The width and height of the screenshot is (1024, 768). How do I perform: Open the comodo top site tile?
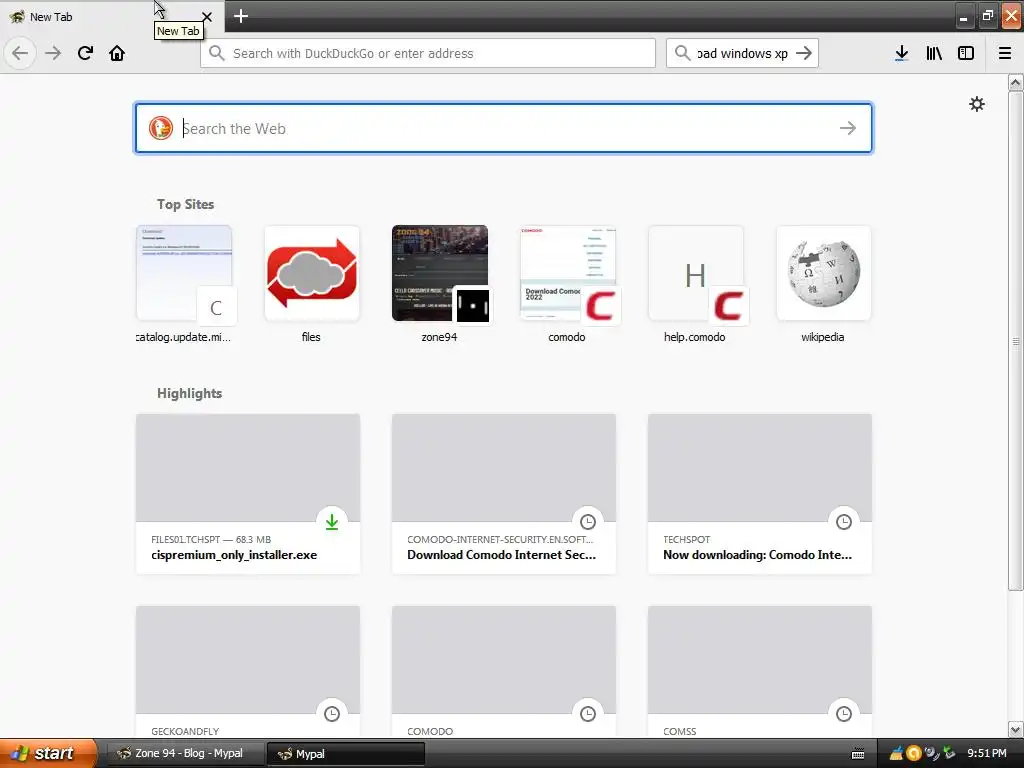[x=568, y=285]
